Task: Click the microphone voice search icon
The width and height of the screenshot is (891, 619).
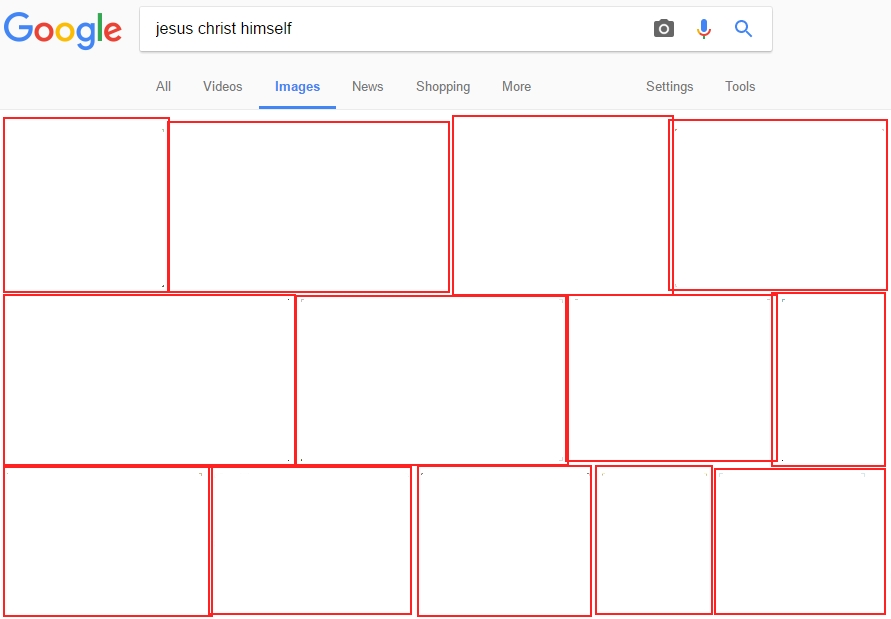Action: click(703, 28)
